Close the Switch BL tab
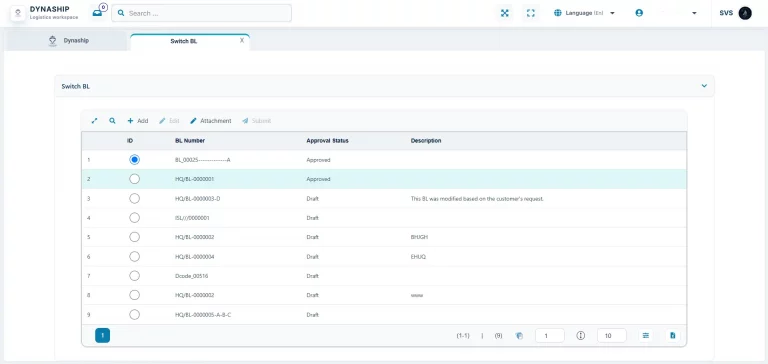 (x=241, y=41)
